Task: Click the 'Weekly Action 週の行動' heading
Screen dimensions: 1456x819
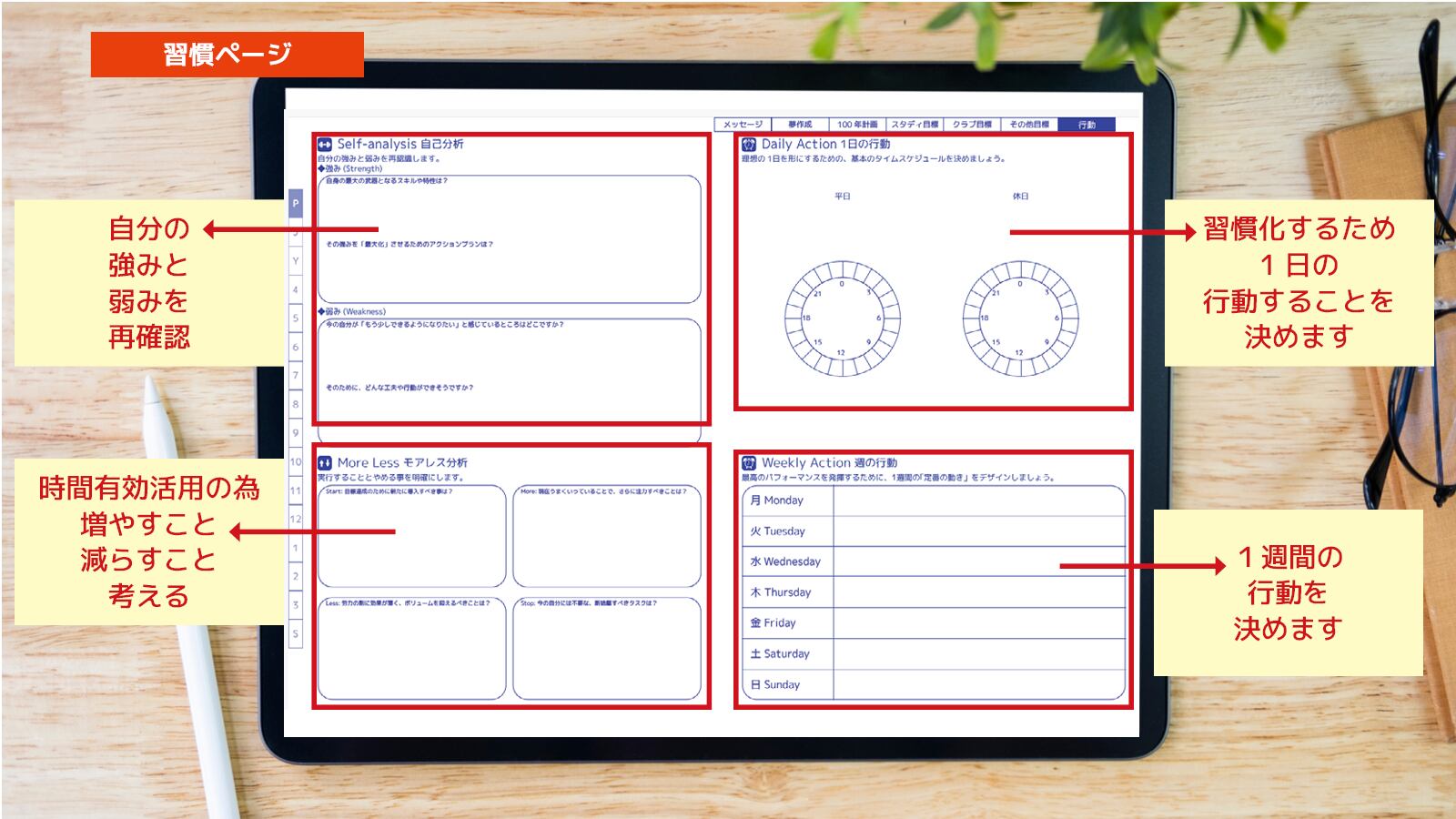Action: (829, 462)
